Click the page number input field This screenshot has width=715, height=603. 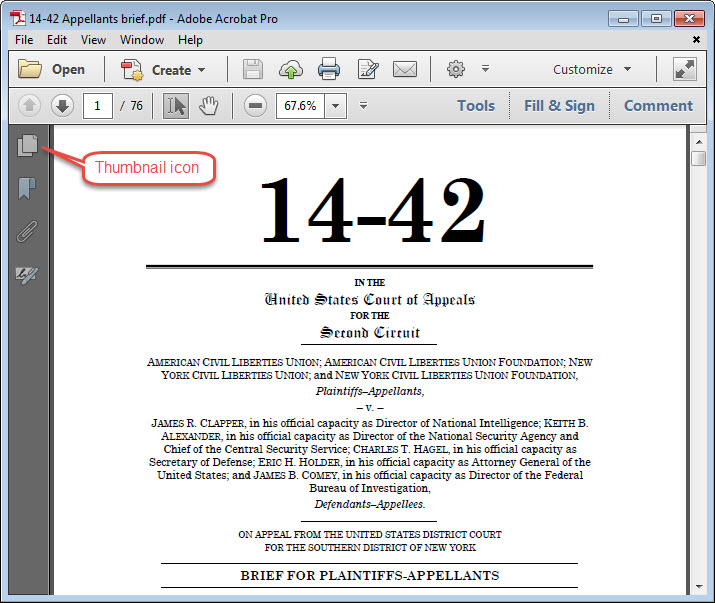(97, 106)
